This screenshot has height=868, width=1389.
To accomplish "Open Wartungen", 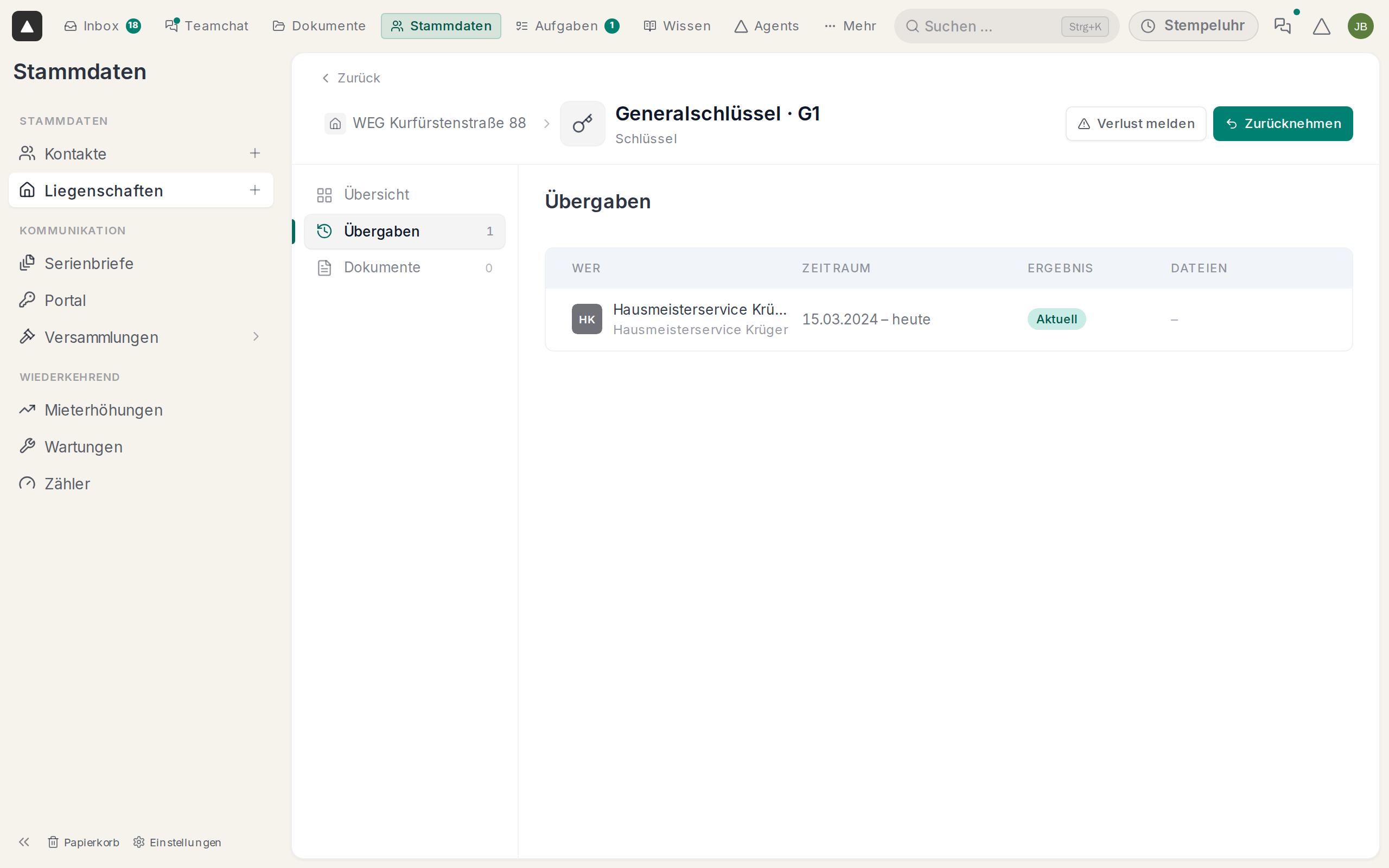I will click(x=141, y=446).
